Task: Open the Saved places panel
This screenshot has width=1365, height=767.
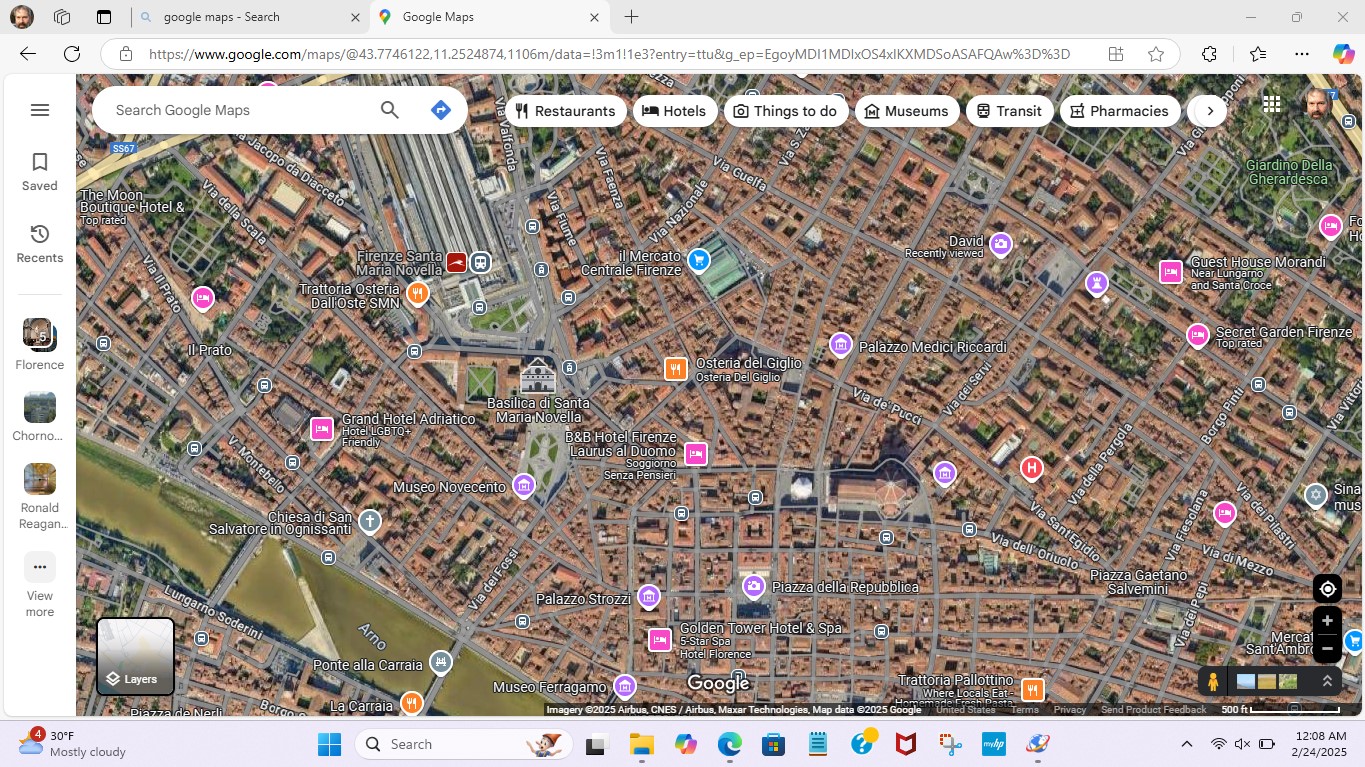Action: pos(40,172)
